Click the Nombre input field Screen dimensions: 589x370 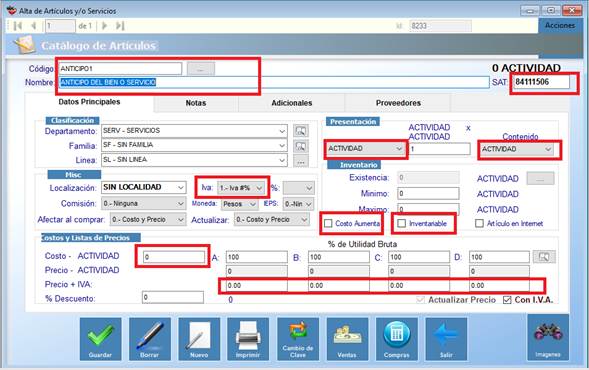[274, 82]
